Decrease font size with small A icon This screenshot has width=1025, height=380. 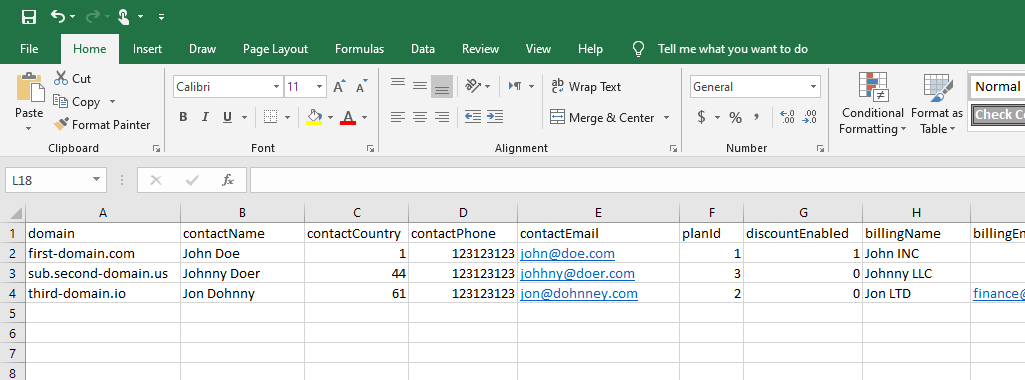pos(361,86)
